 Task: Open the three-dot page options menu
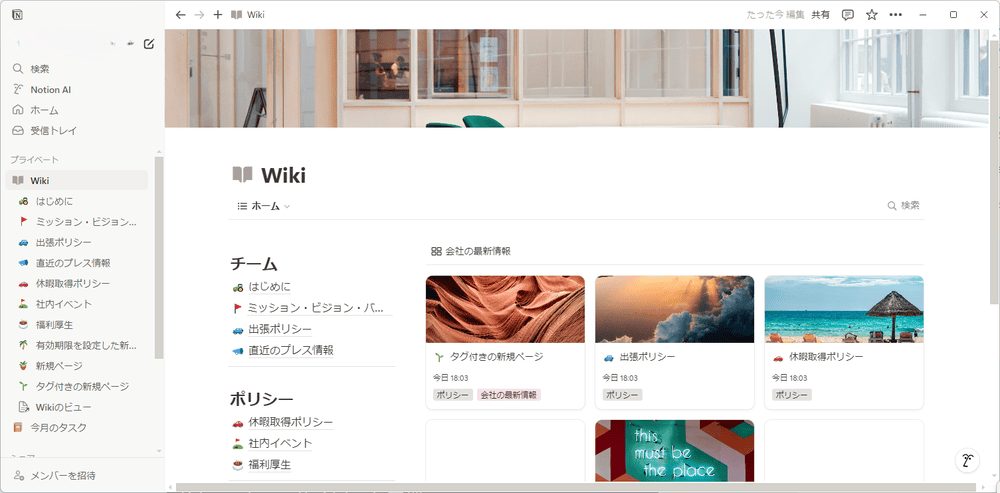(x=895, y=15)
